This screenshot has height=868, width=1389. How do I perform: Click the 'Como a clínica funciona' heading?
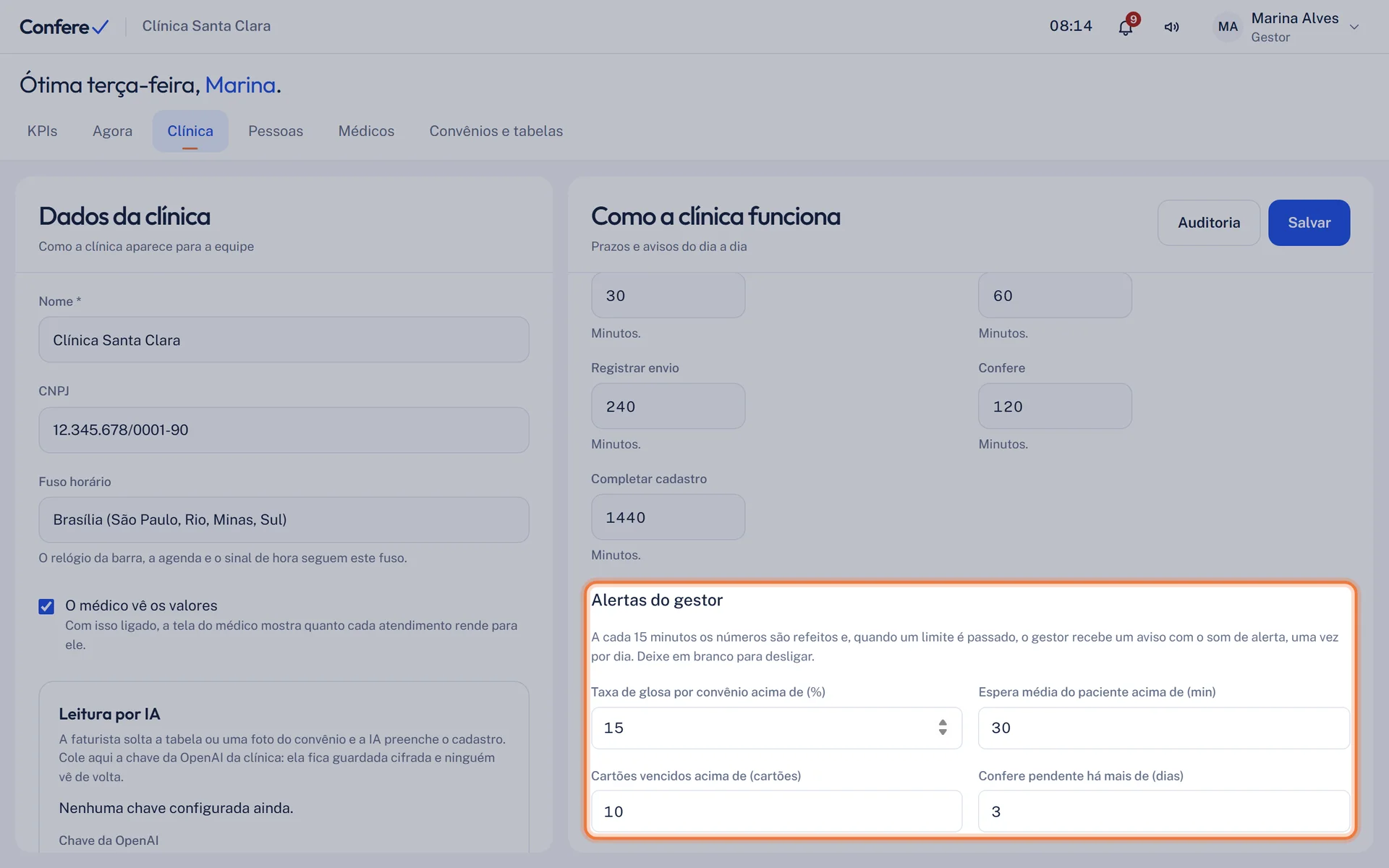(x=715, y=216)
